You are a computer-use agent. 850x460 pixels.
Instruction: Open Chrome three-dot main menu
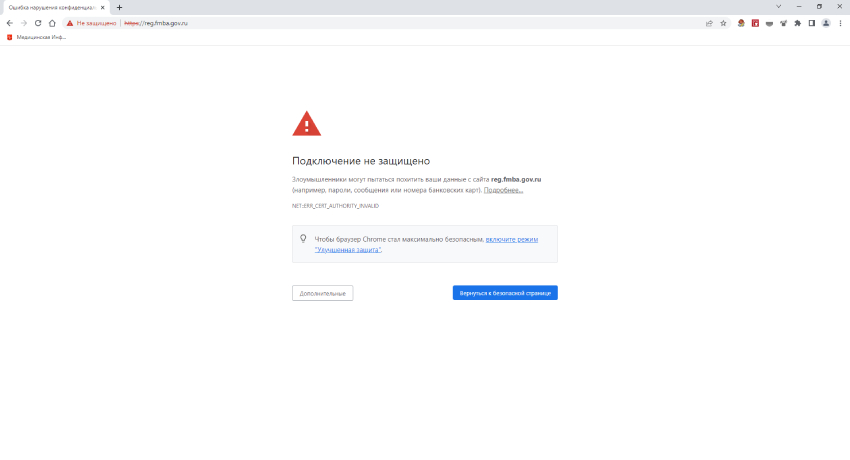point(840,23)
